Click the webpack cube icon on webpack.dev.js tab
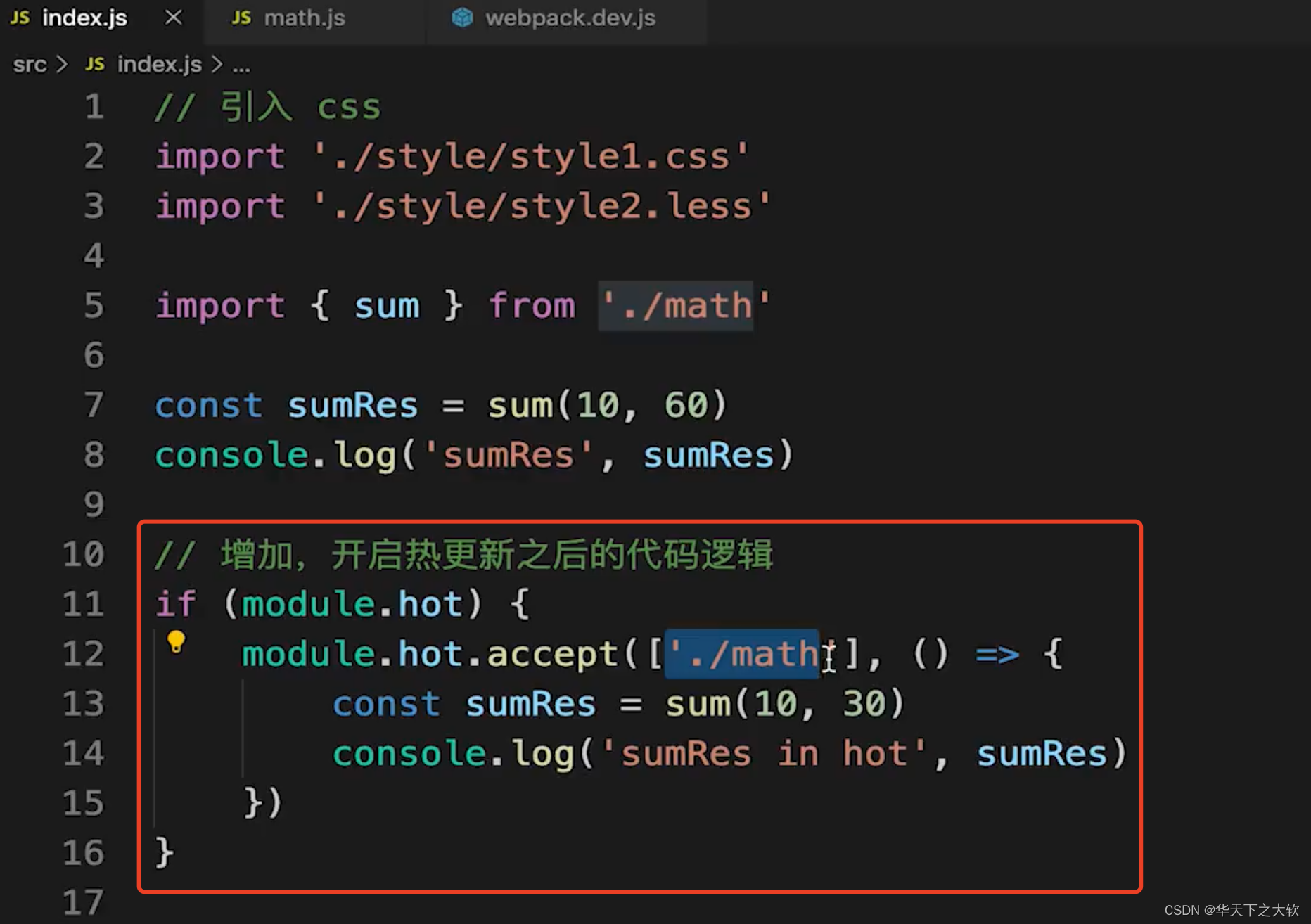This screenshot has width=1311, height=924. (462, 18)
